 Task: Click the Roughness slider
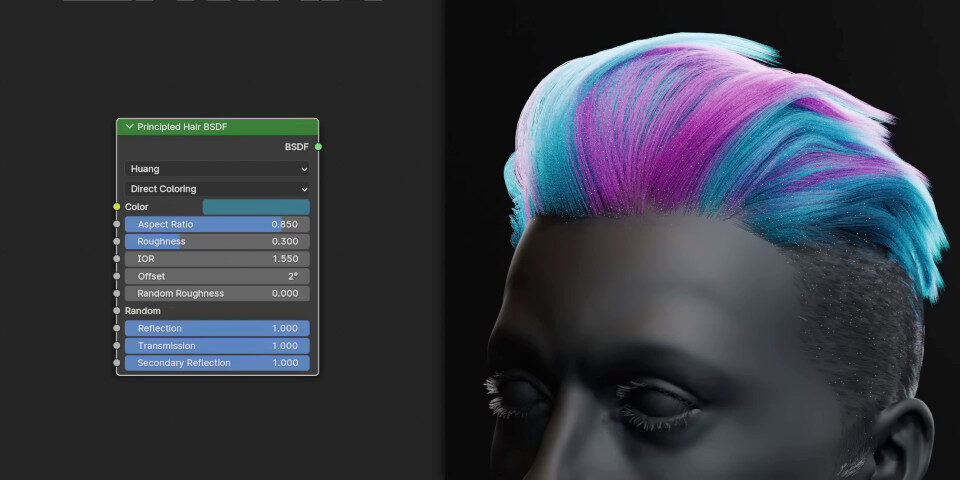point(217,241)
